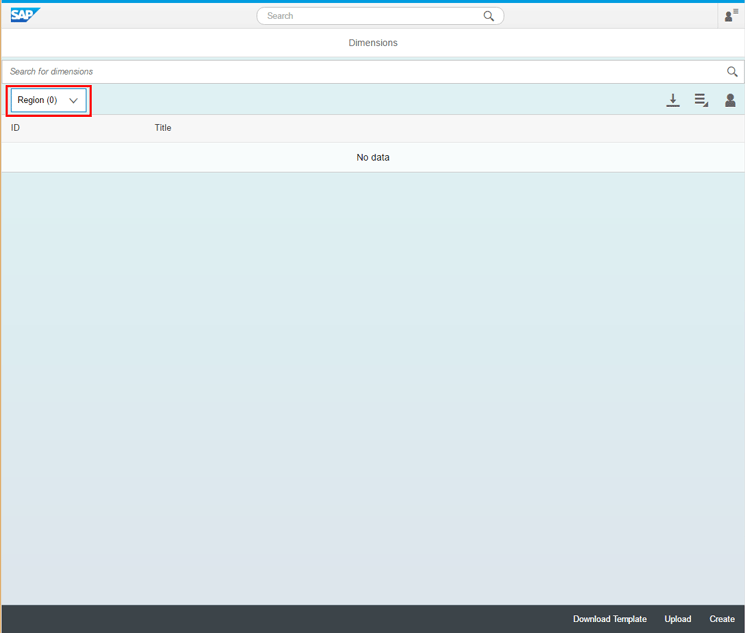Click the download icon in the table toolbar

673,100
